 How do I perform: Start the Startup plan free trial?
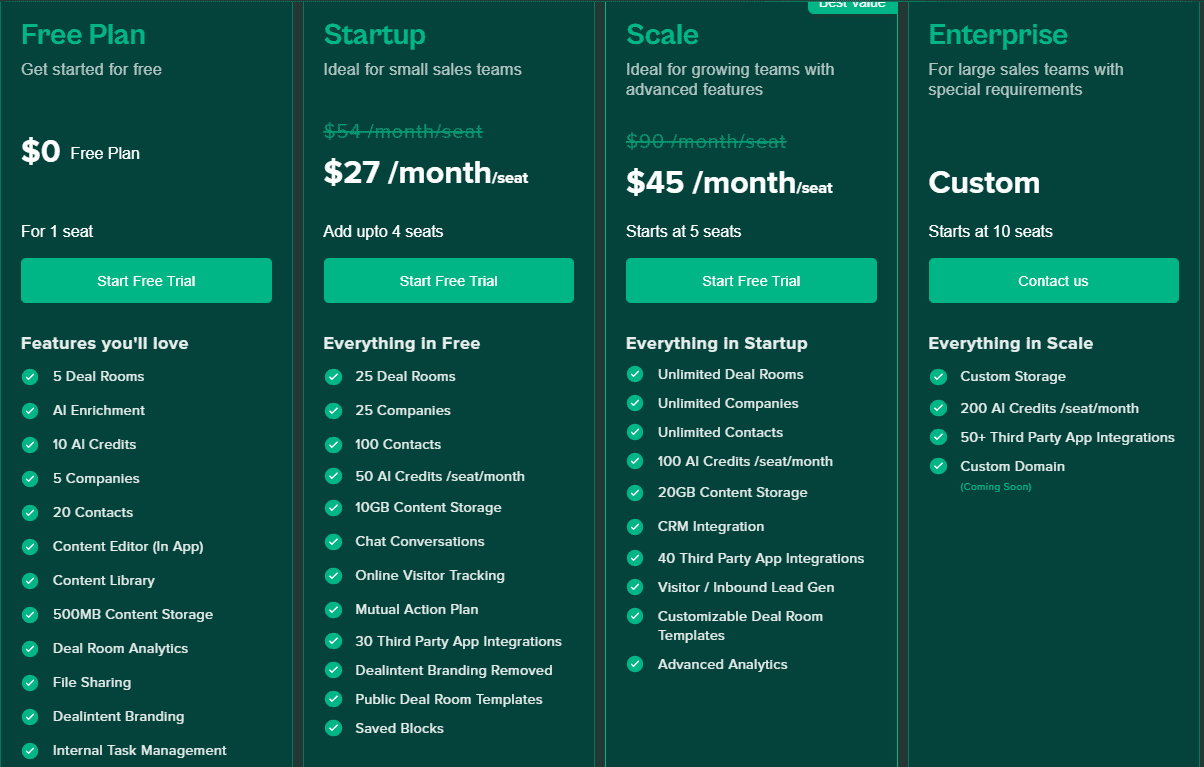click(x=448, y=280)
